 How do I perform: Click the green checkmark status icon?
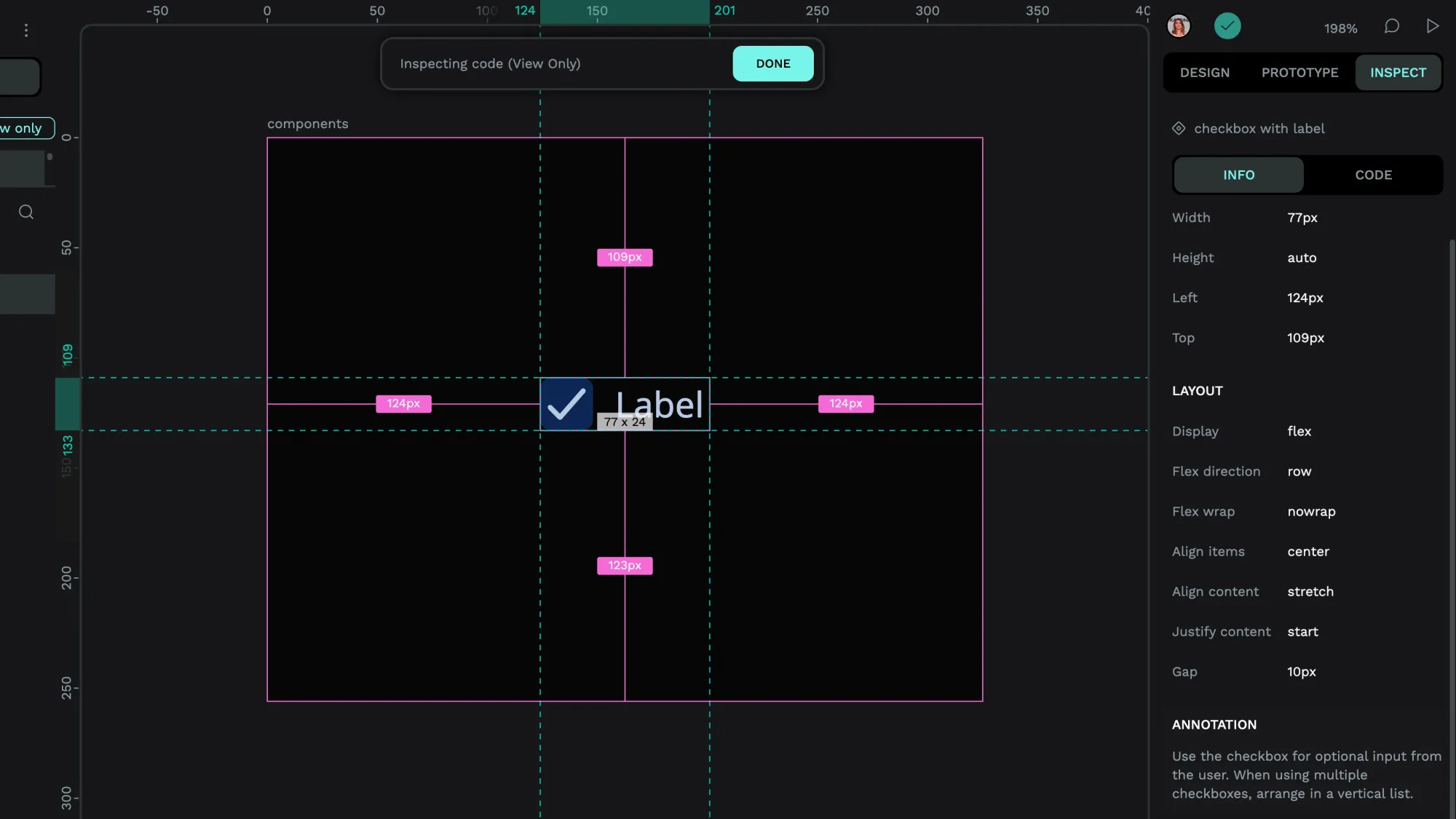click(x=1227, y=25)
